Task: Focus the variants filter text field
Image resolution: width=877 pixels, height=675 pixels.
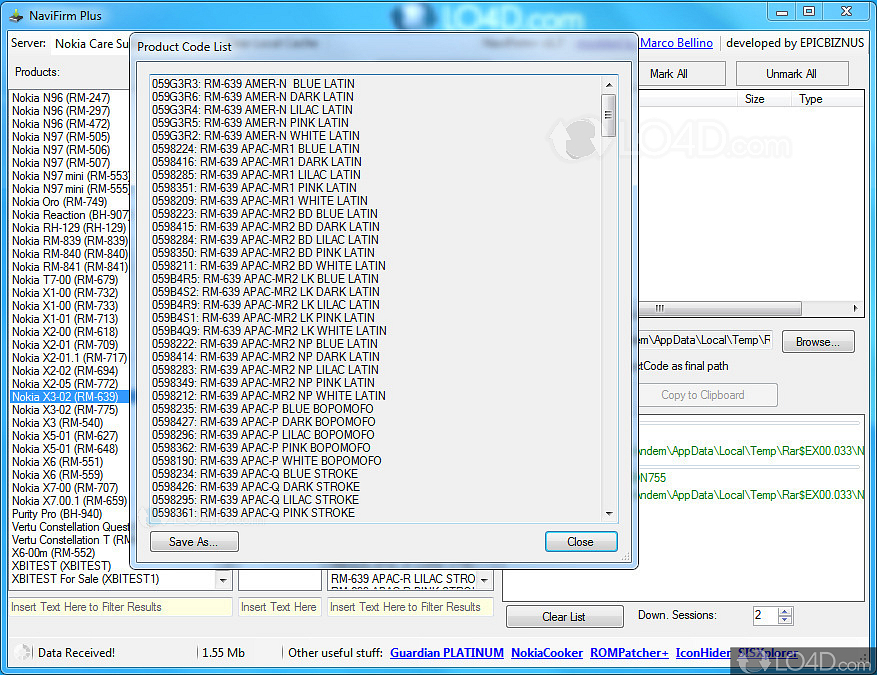Action: pos(410,607)
